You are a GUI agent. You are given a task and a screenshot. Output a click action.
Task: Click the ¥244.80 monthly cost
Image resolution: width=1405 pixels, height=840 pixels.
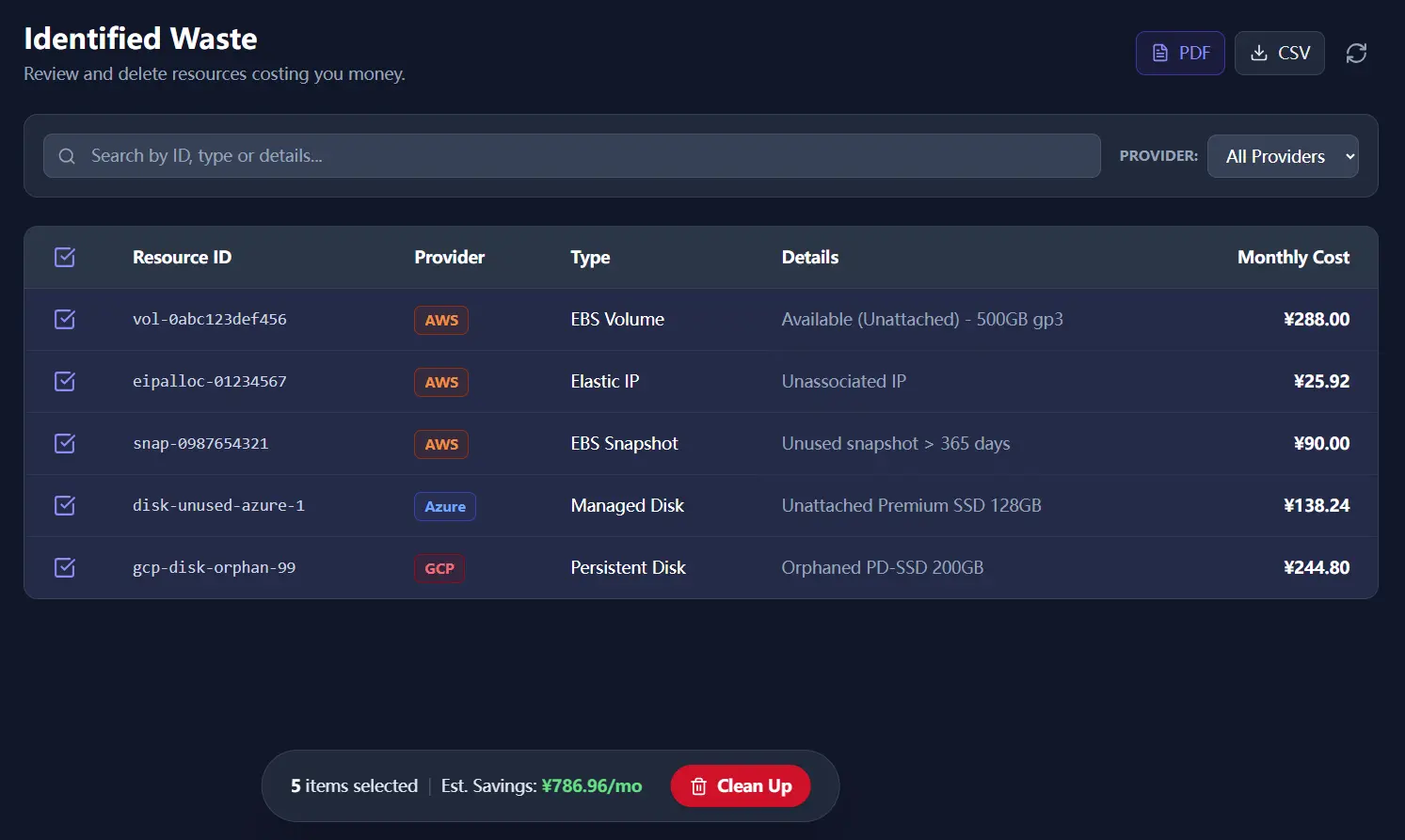click(x=1317, y=567)
